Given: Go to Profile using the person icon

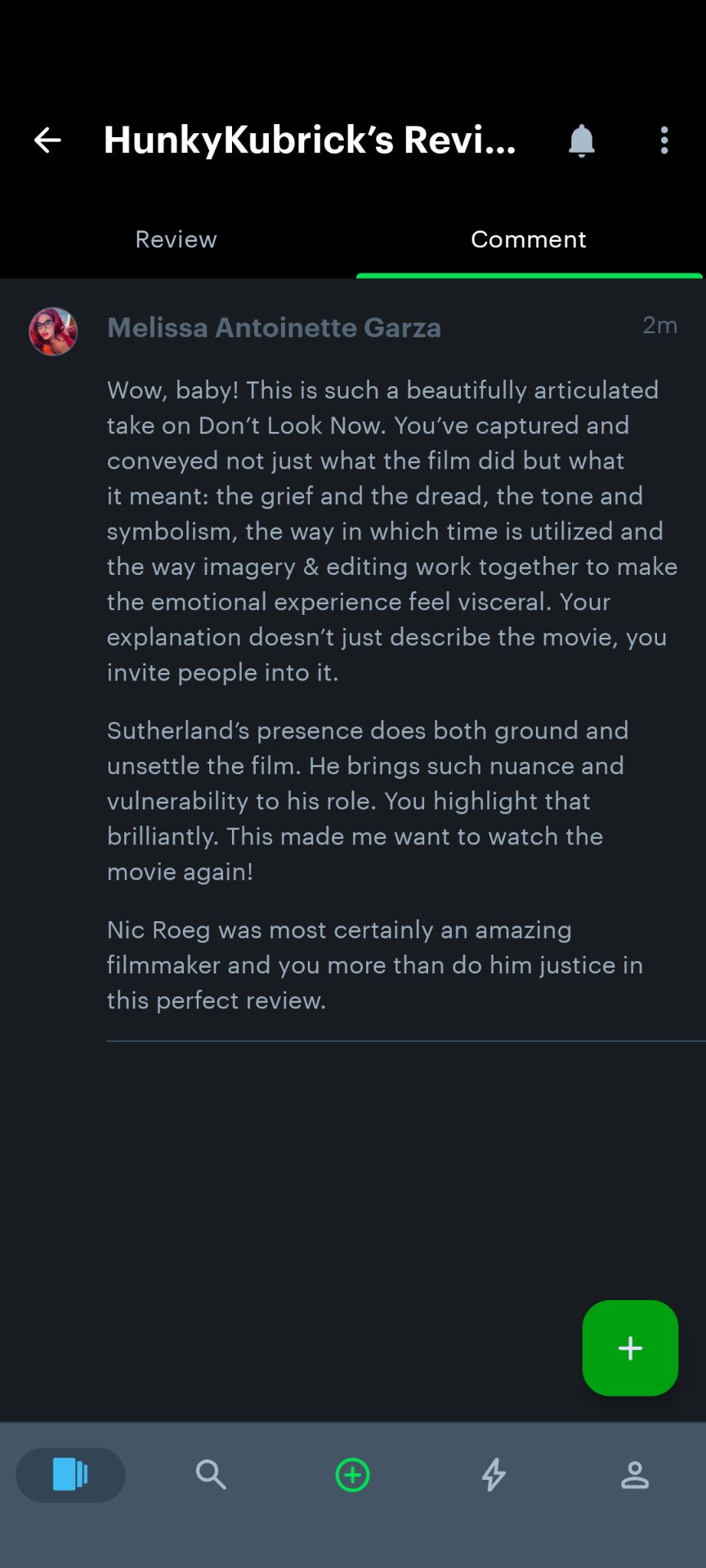Looking at the screenshot, I should [635, 1475].
